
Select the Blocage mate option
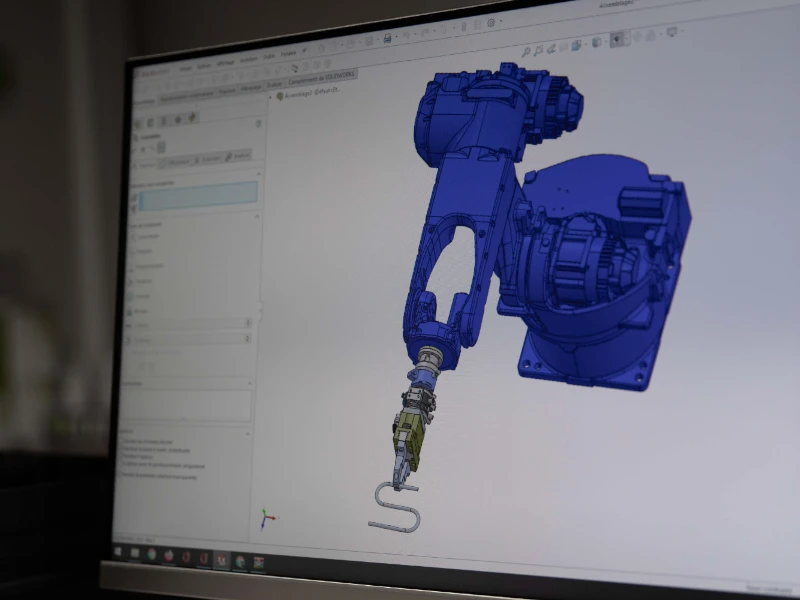coord(138,311)
